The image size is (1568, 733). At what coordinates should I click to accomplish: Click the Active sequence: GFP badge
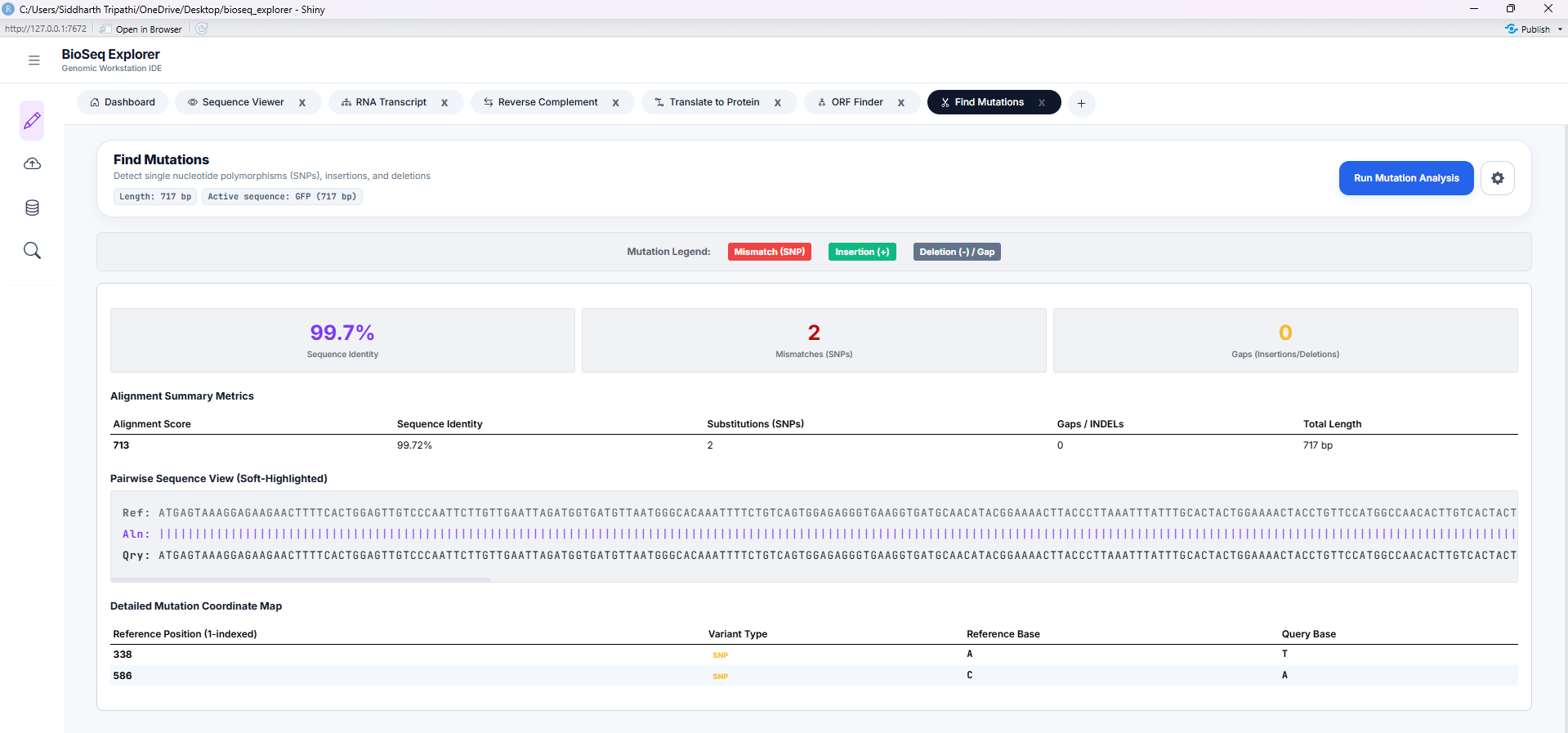pos(282,197)
